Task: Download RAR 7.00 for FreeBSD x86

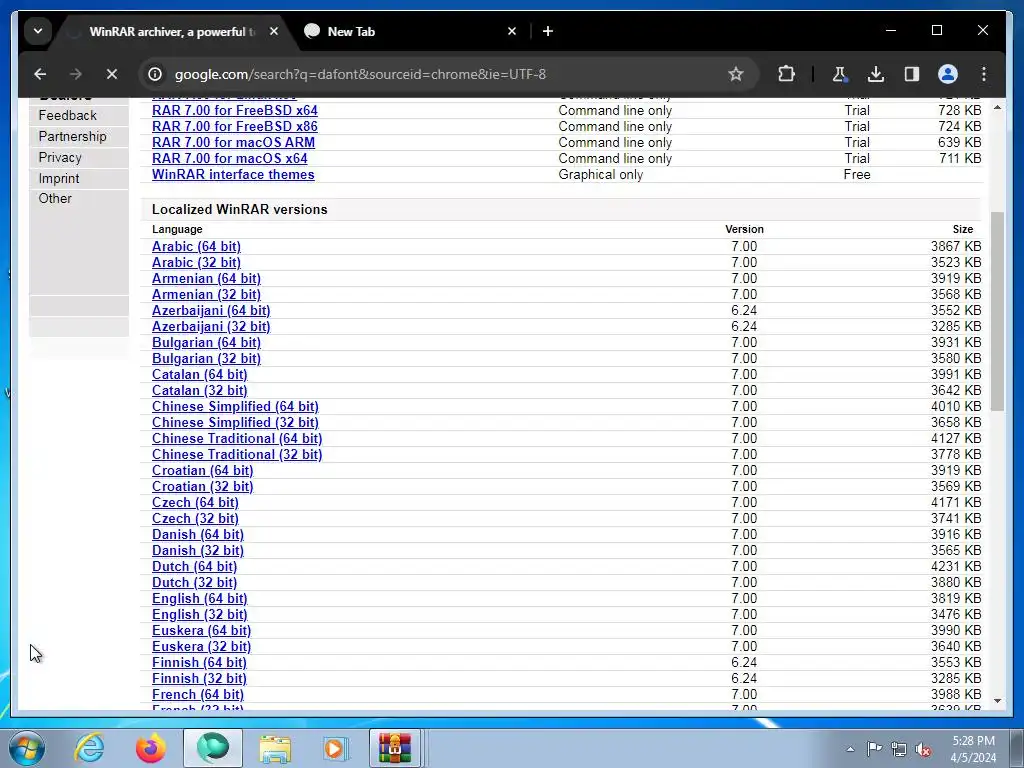Action: pos(234,127)
